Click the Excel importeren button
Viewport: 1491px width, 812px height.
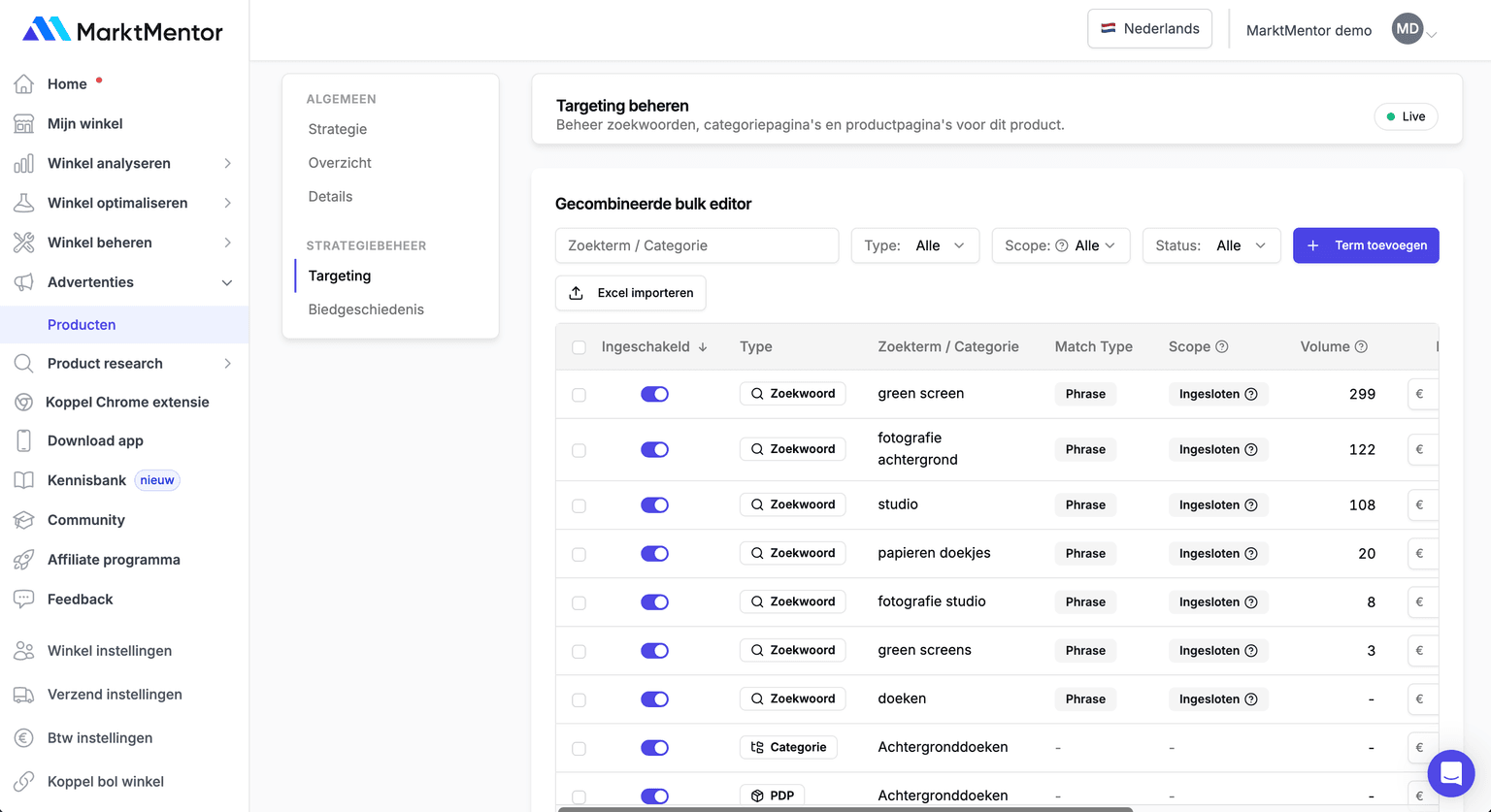pyautogui.click(x=630, y=293)
